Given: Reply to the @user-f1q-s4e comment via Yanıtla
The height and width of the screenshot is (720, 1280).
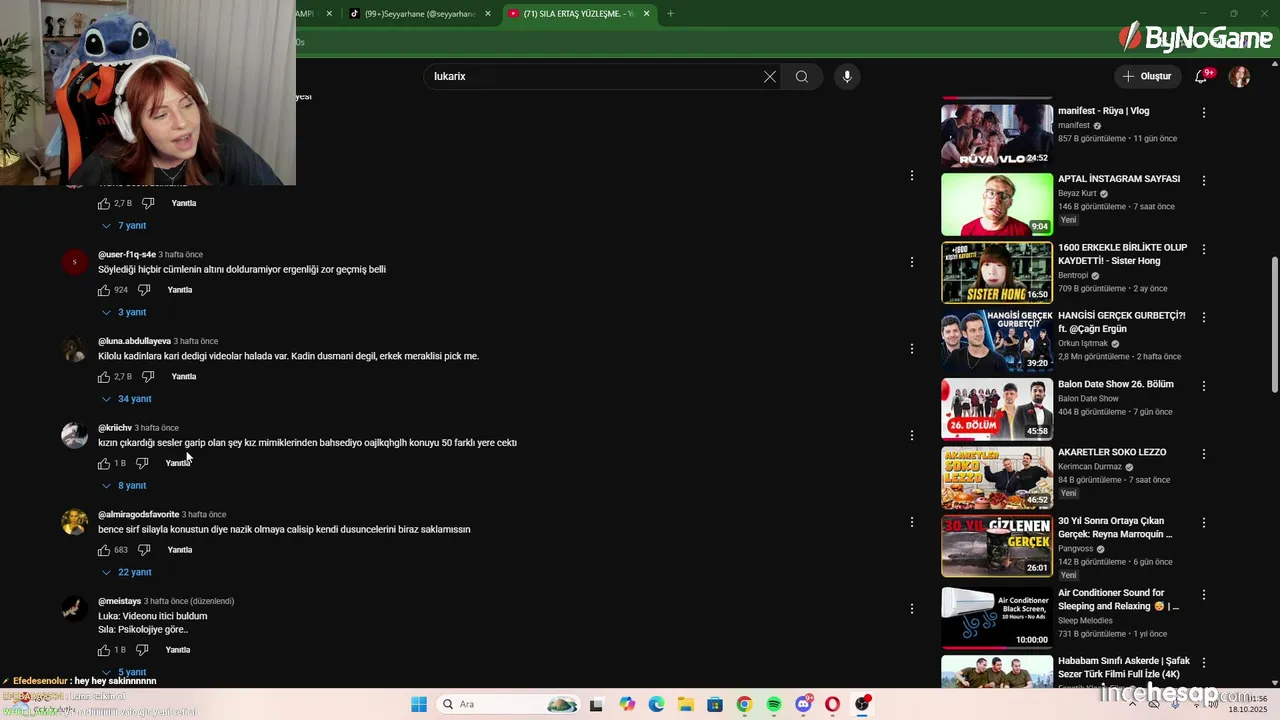Looking at the screenshot, I should coord(180,290).
